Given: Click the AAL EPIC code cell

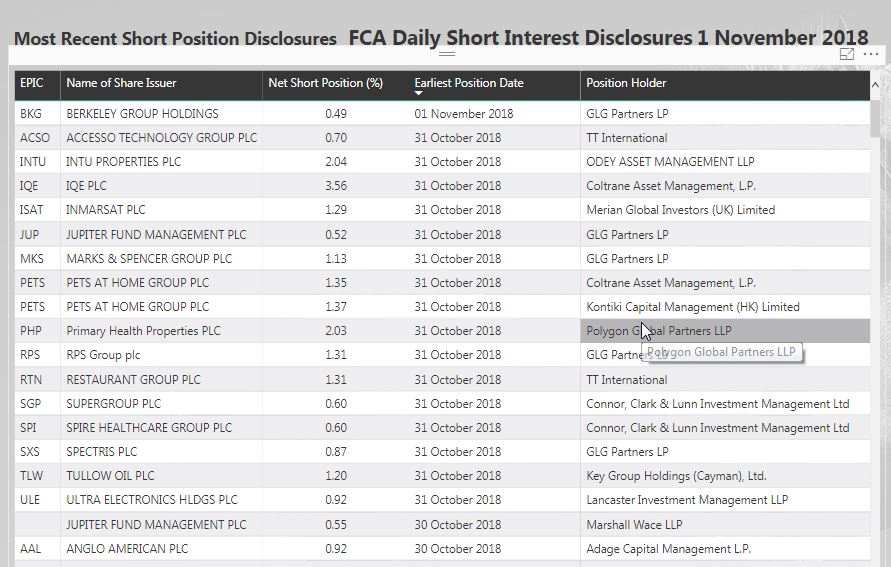Looking at the screenshot, I should [x=33, y=549].
